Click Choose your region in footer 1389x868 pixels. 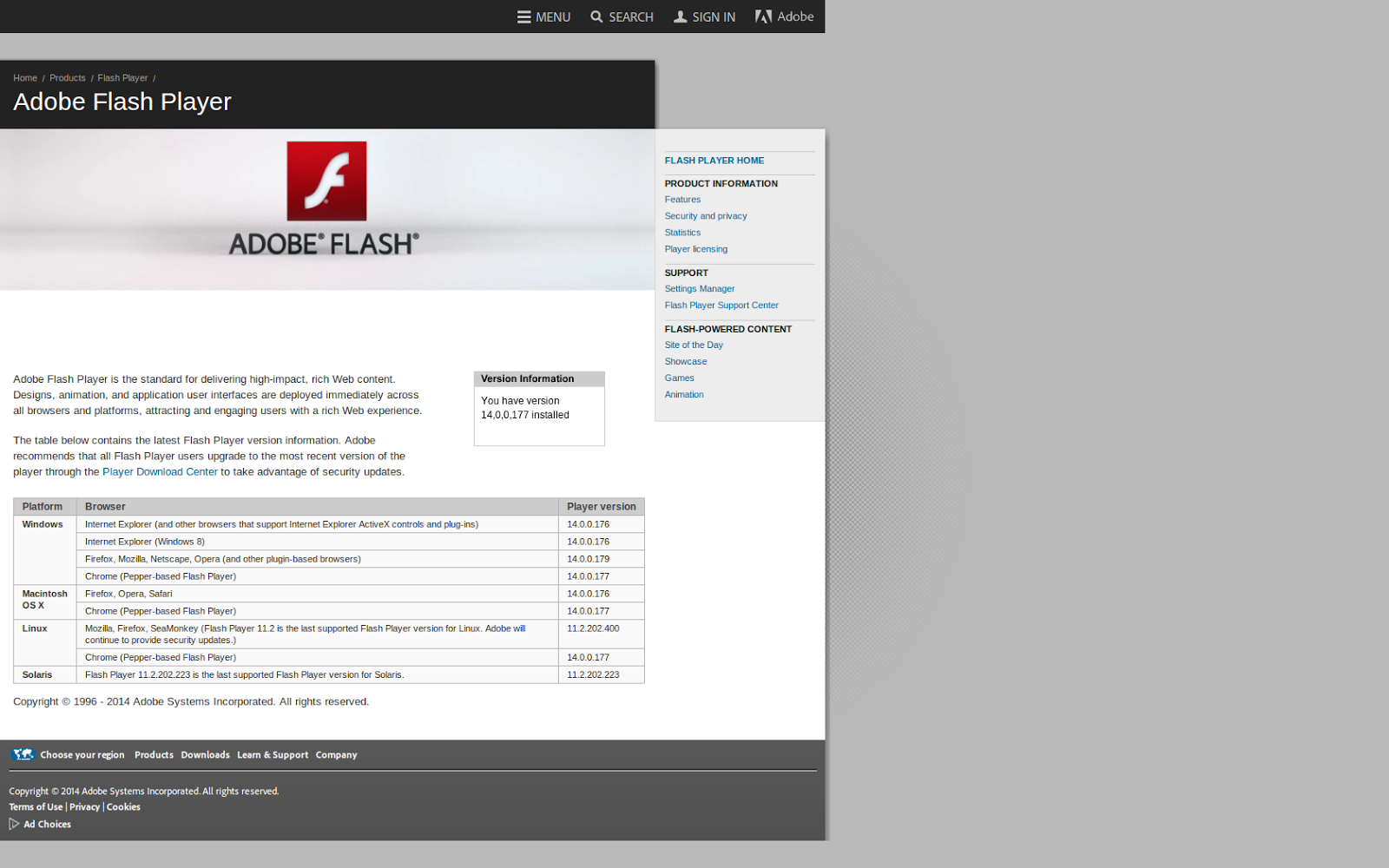82,755
